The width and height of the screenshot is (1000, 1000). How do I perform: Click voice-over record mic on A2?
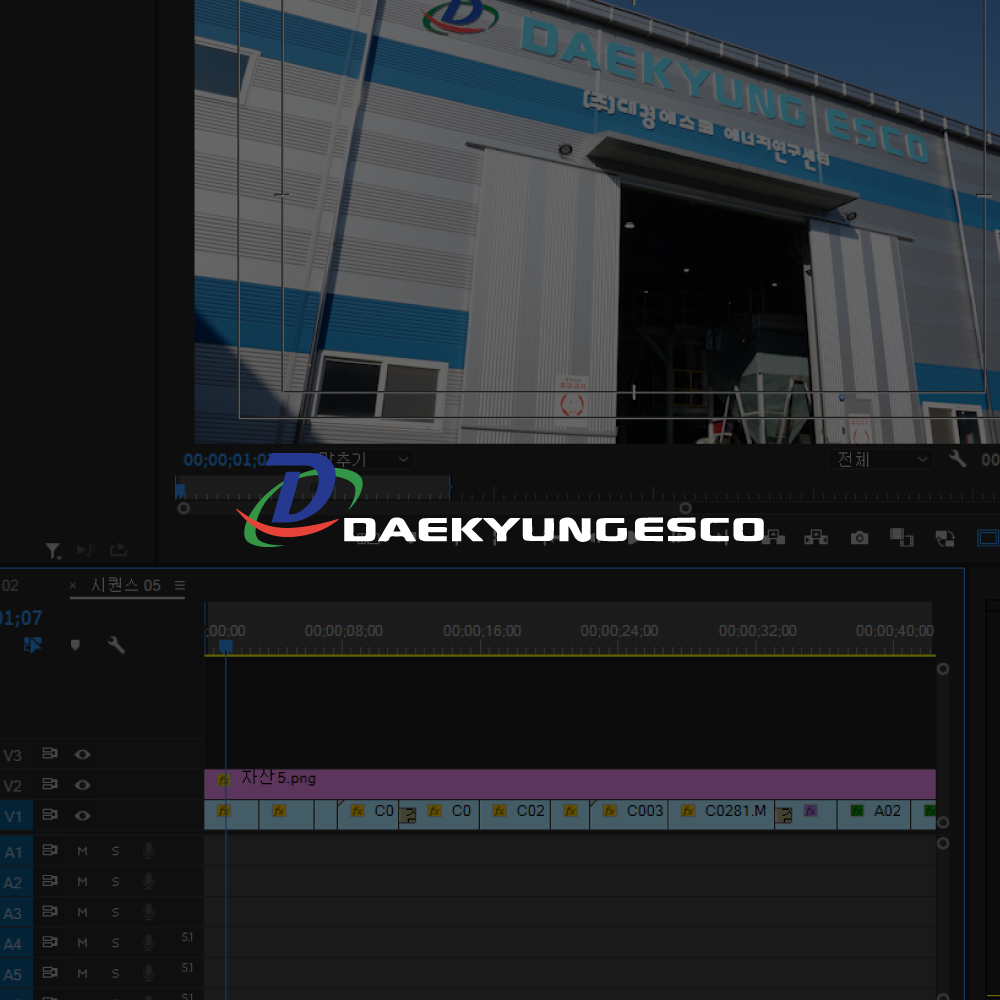149,881
